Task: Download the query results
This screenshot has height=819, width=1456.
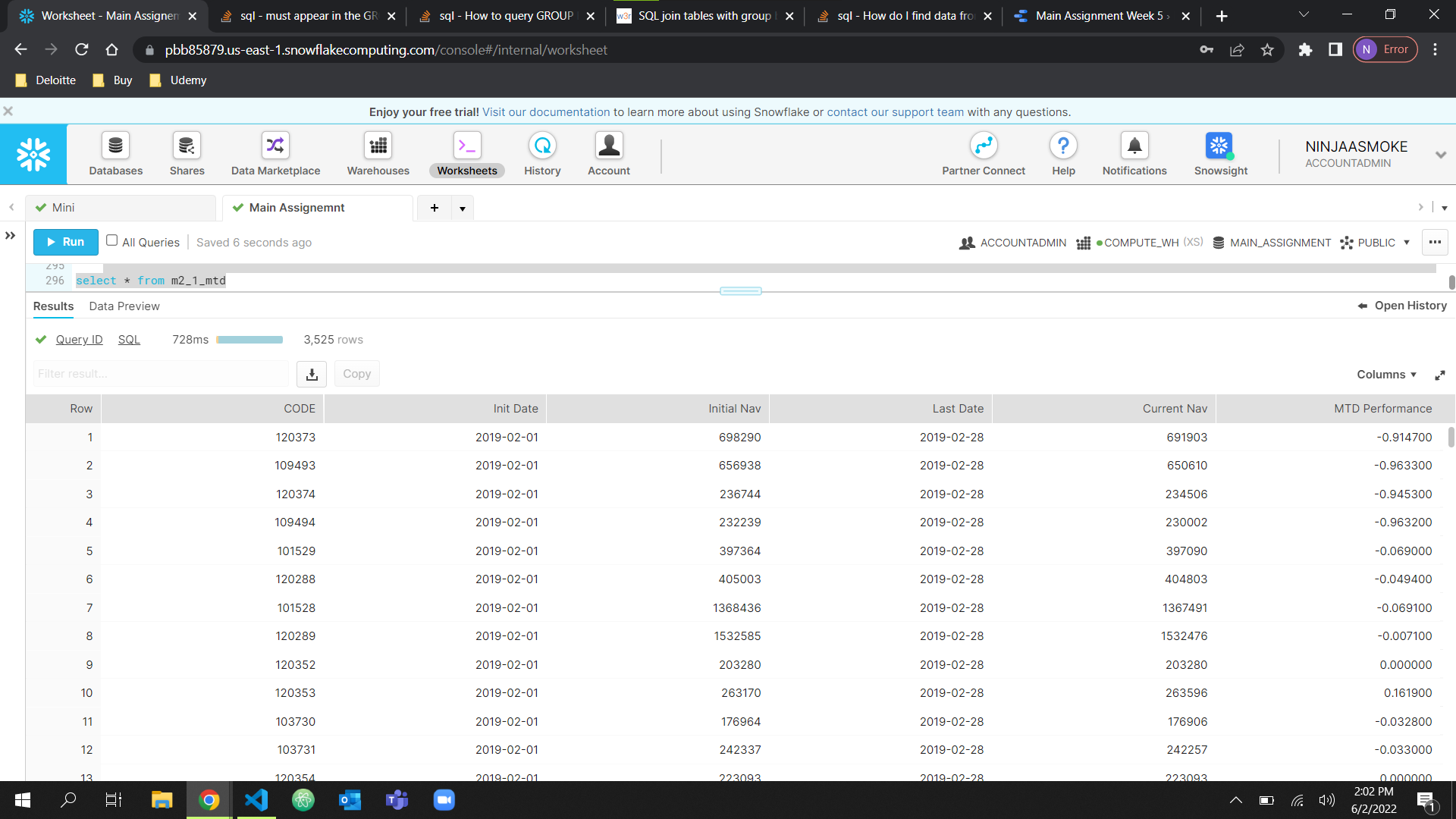Action: tap(311, 374)
